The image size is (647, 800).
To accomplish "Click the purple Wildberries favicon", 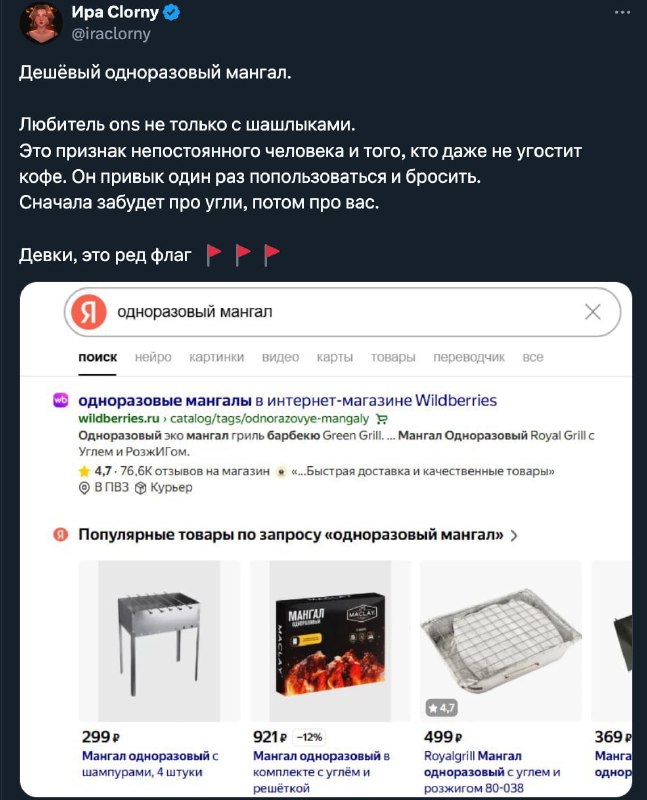I will pyautogui.click(x=61, y=401).
